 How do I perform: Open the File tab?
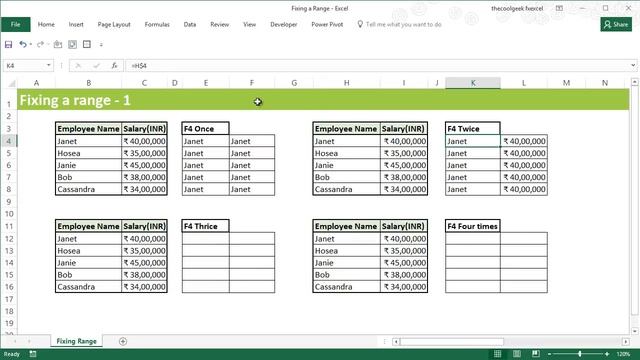tap(16, 24)
